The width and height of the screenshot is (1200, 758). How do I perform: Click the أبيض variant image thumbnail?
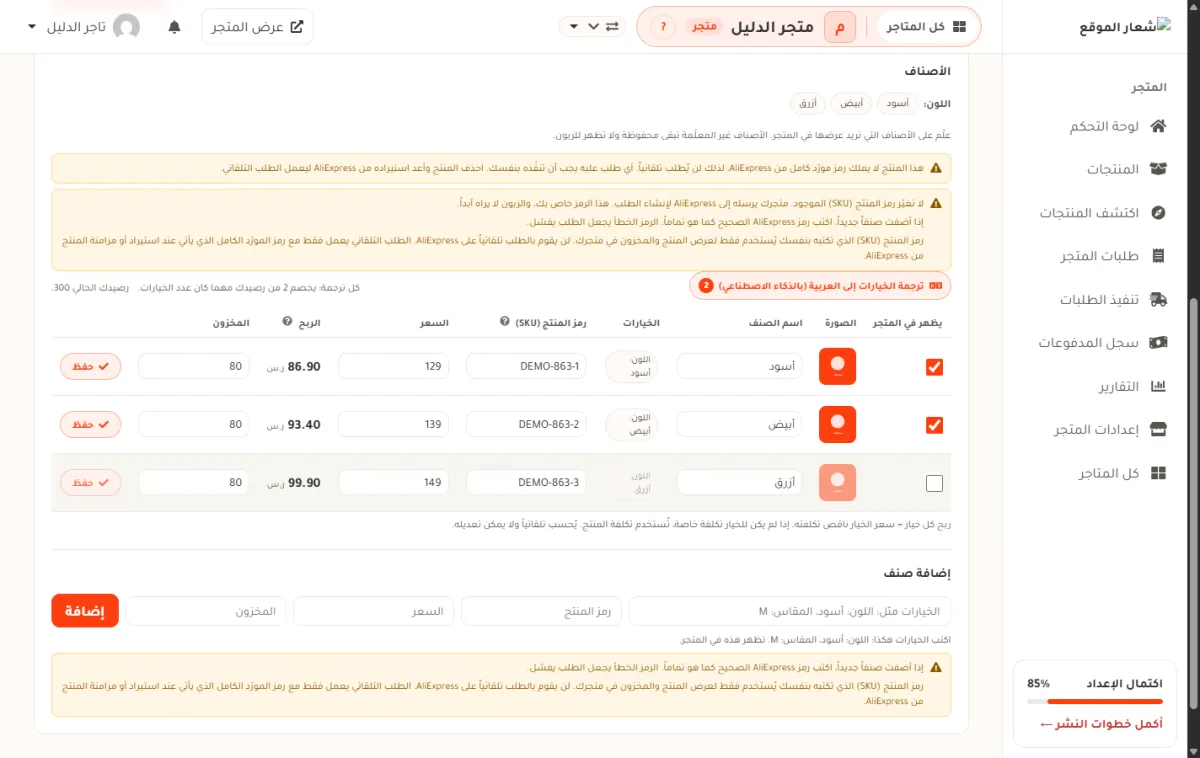(837, 425)
